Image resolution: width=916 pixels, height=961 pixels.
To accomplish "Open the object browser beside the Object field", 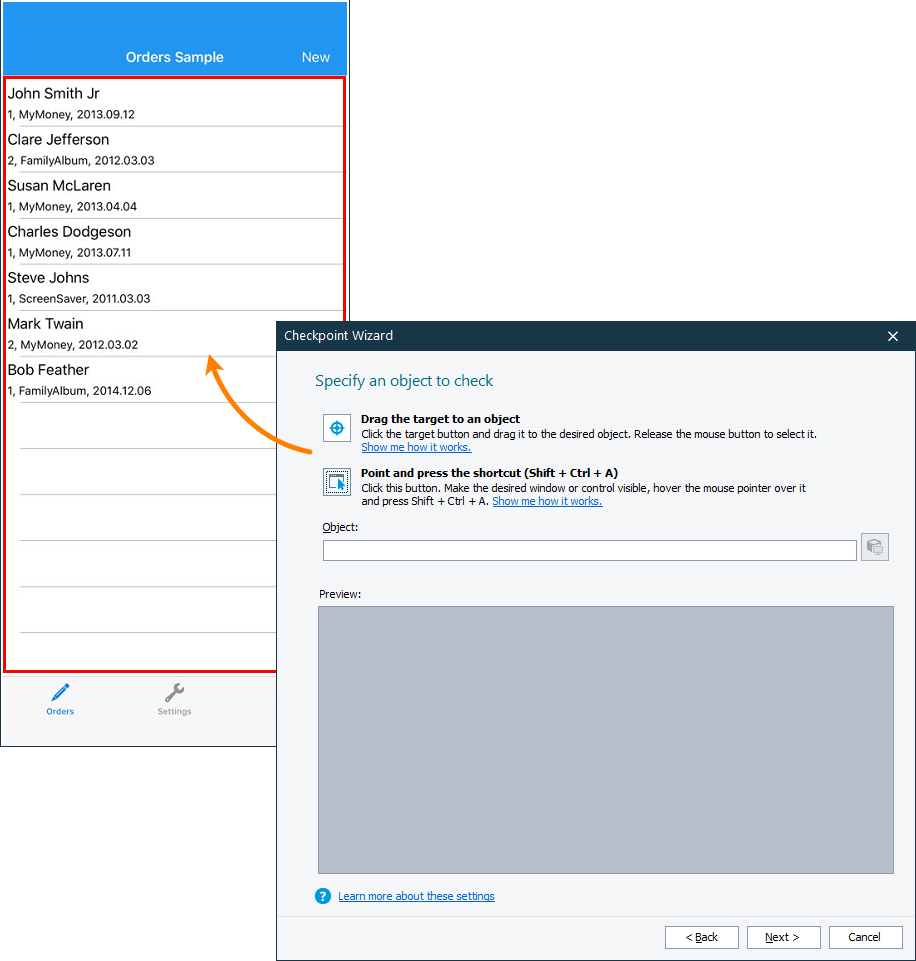I will [x=874, y=547].
